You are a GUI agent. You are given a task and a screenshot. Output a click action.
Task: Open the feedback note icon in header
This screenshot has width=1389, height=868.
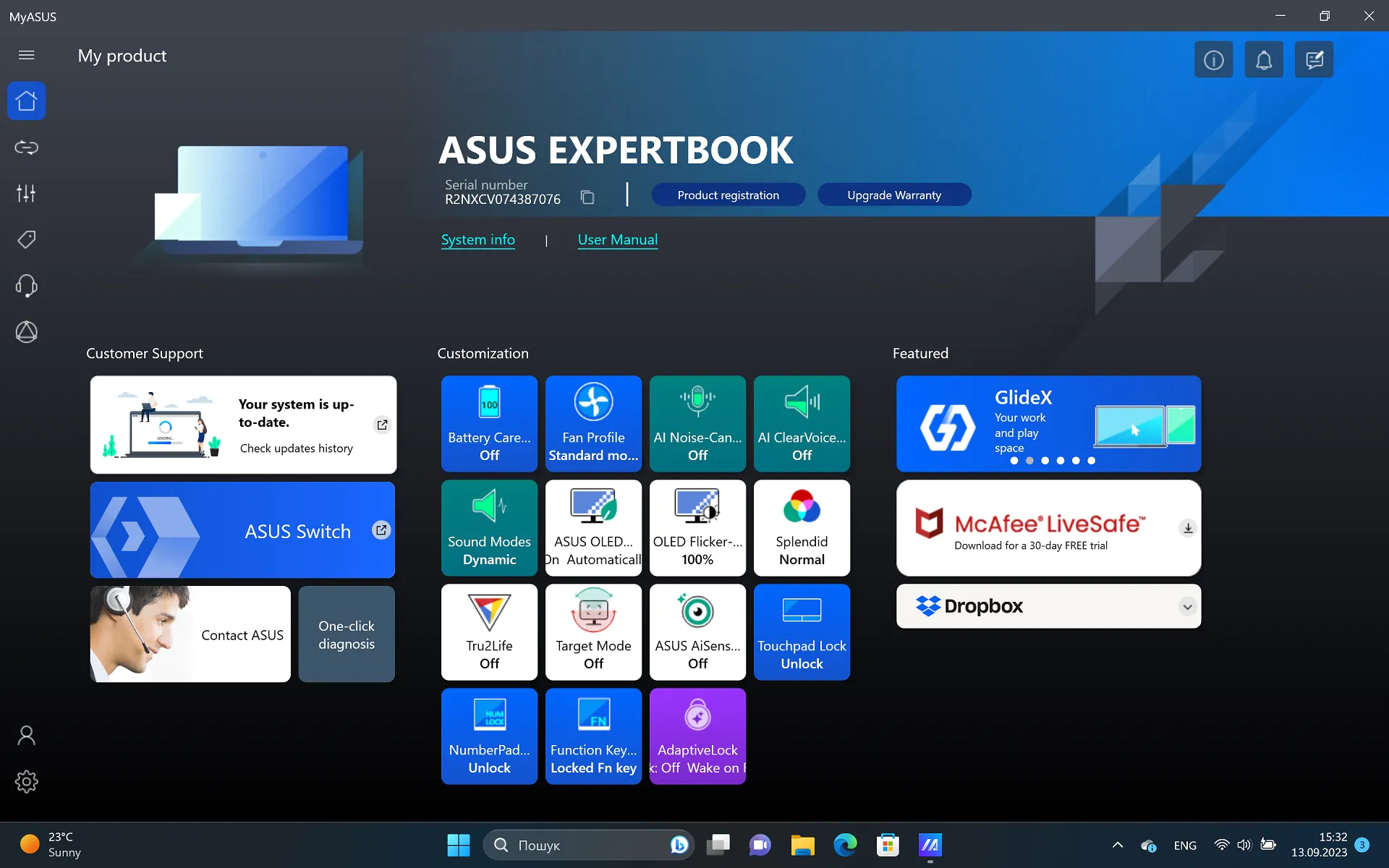click(x=1314, y=60)
